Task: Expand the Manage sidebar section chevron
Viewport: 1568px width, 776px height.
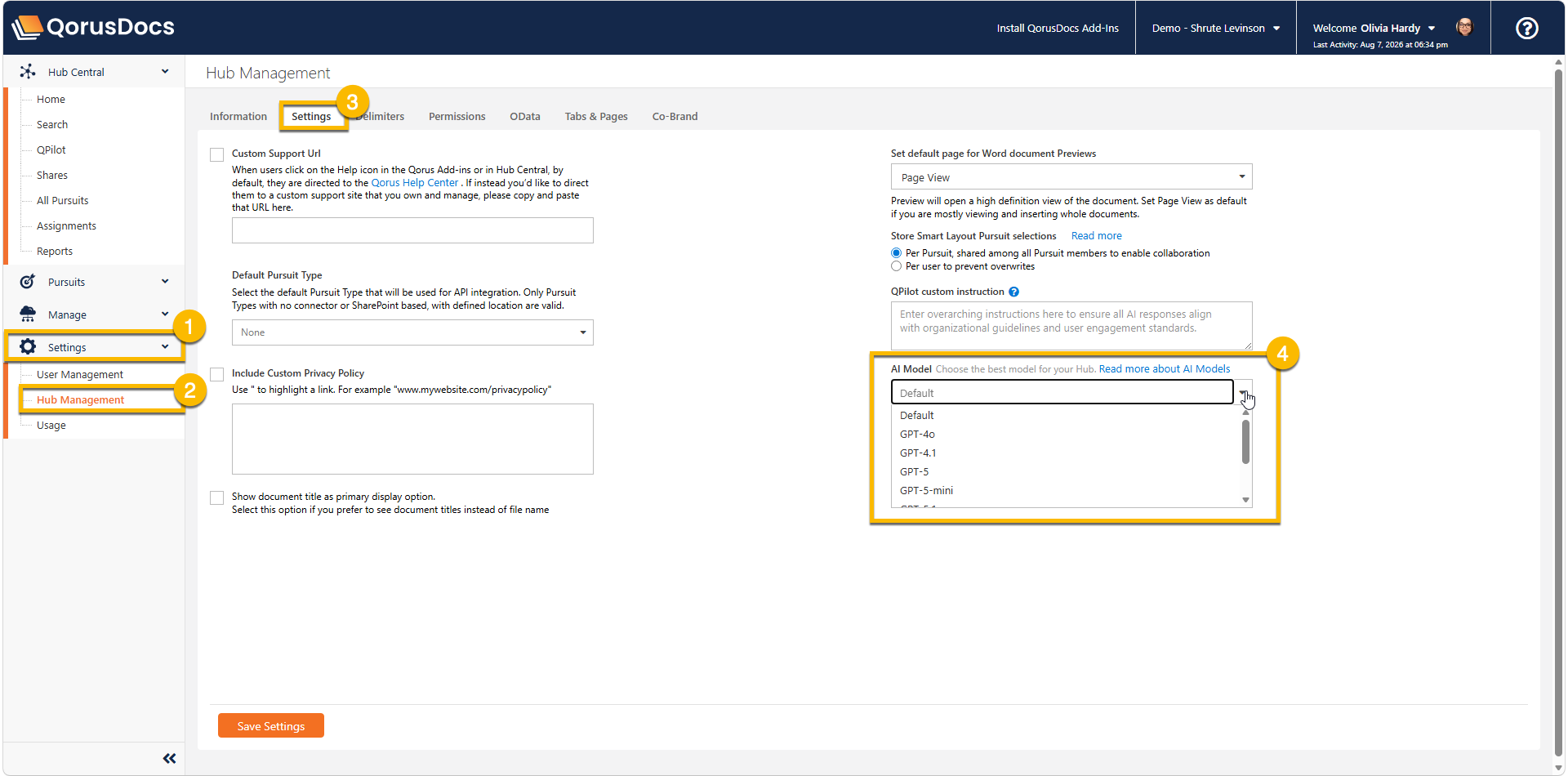Action: pyautogui.click(x=165, y=314)
